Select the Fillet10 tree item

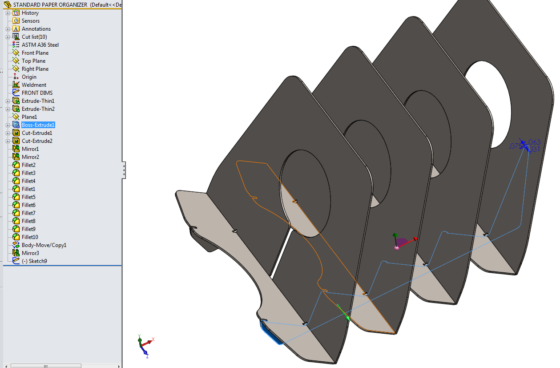(x=25, y=237)
